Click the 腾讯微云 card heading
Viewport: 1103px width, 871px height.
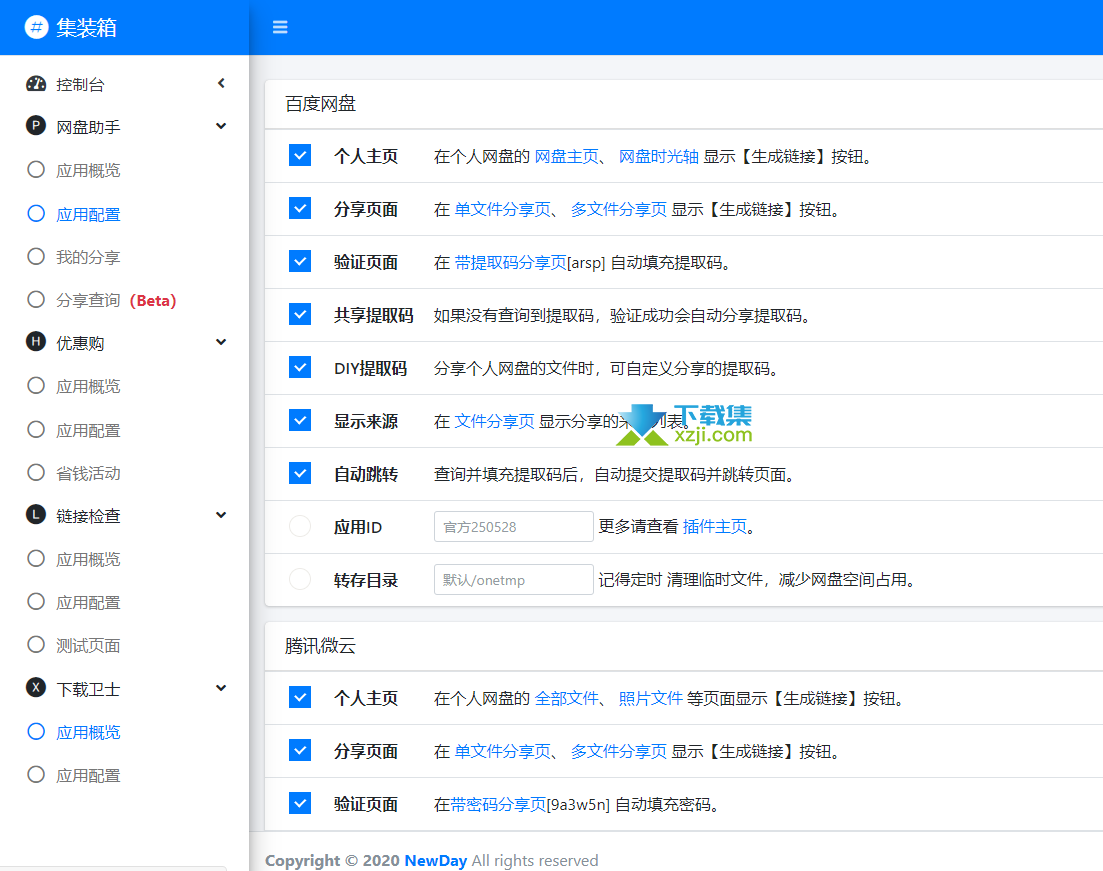[x=321, y=646]
